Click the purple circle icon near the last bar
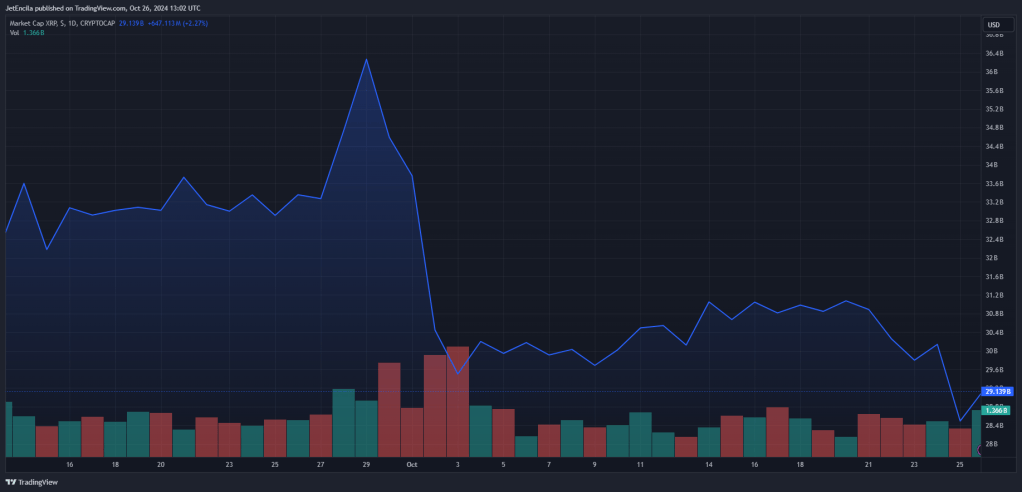The width and height of the screenshot is (1022, 492). click(x=982, y=450)
